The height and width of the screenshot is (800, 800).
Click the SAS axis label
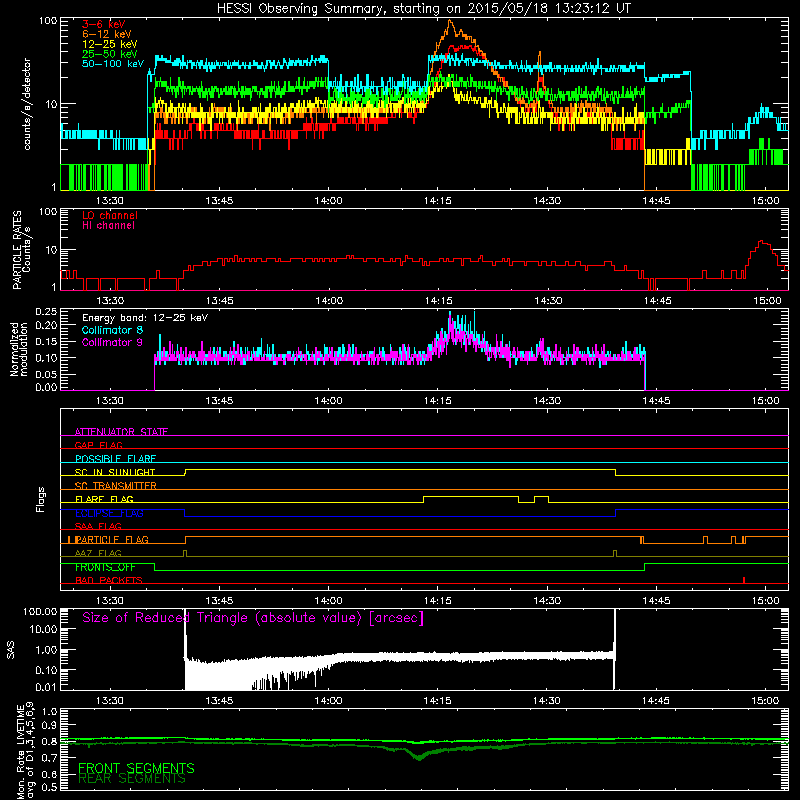coord(10,650)
